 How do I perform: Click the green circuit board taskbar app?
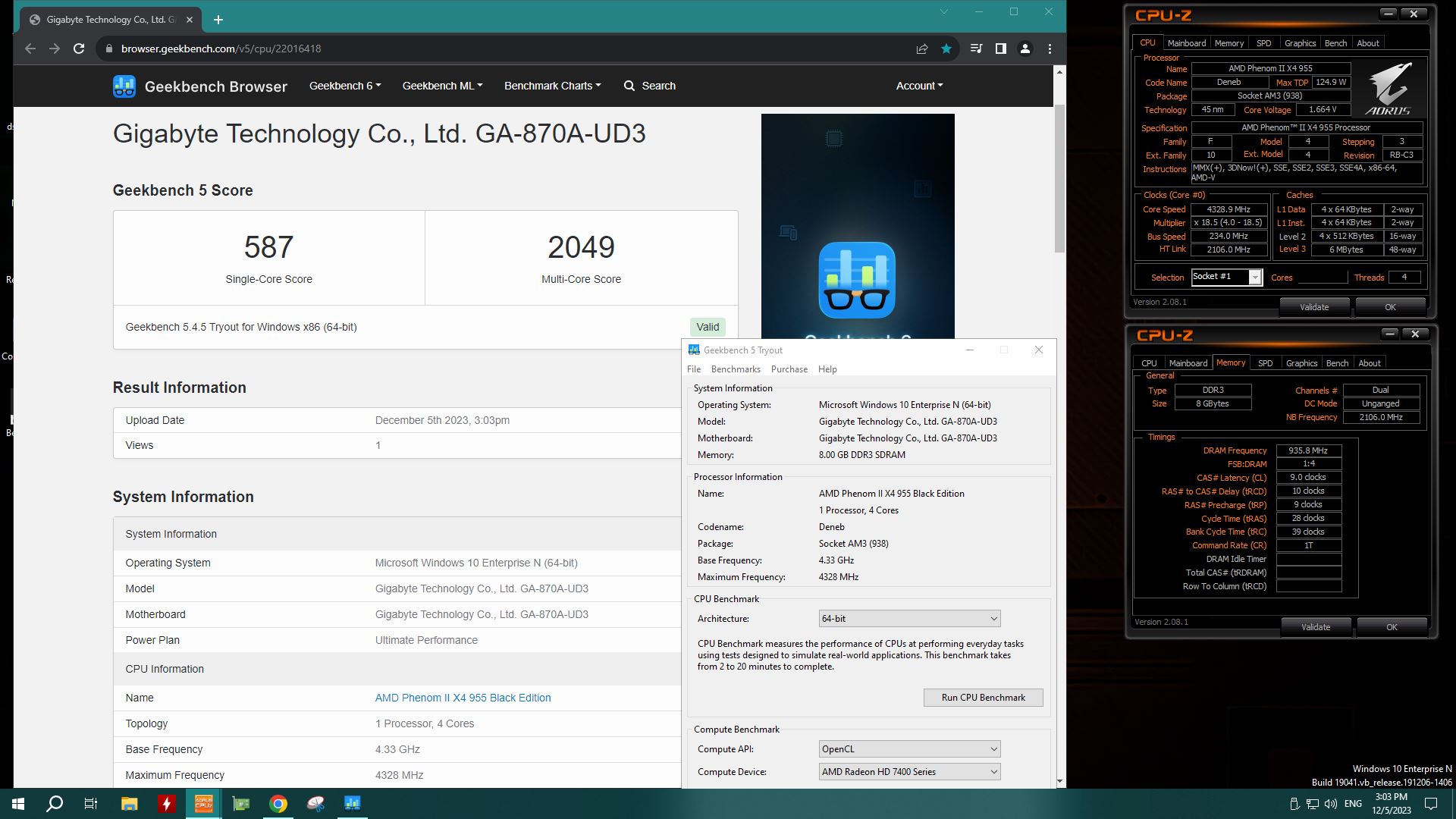(241, 804)
